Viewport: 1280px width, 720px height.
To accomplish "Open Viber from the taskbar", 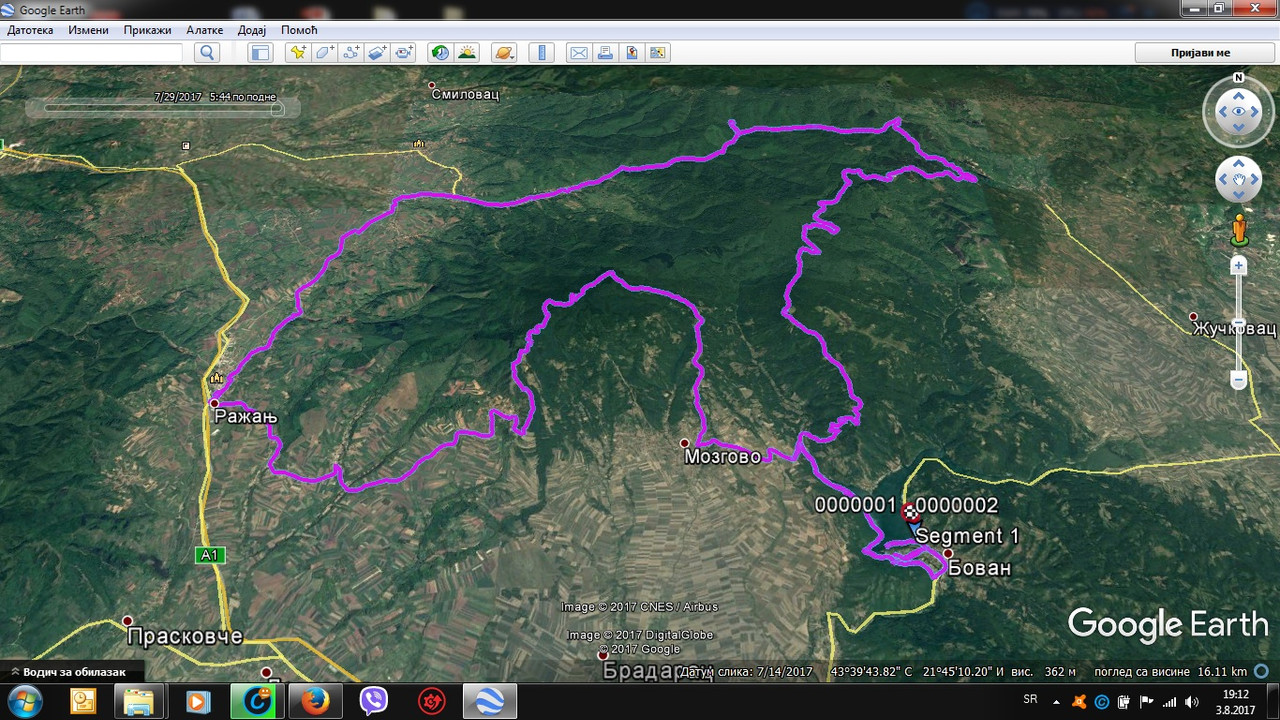I will 374,702.
